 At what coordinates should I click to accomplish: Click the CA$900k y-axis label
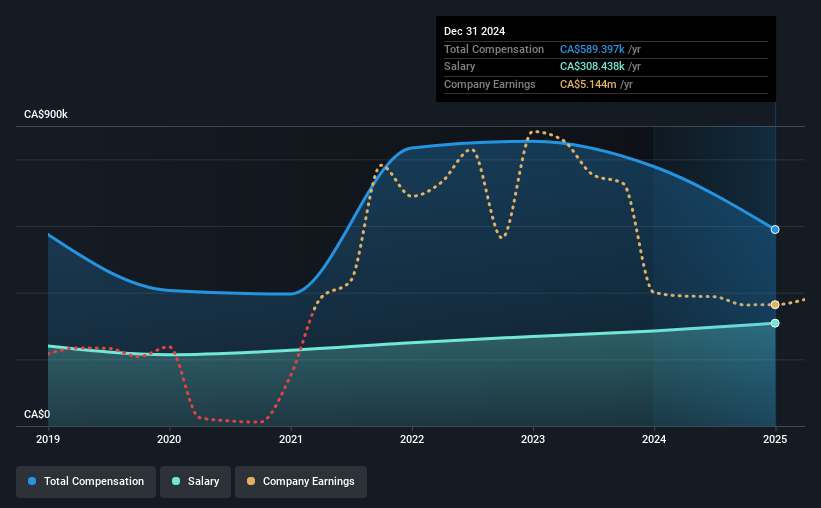click(x=46, y=114)
